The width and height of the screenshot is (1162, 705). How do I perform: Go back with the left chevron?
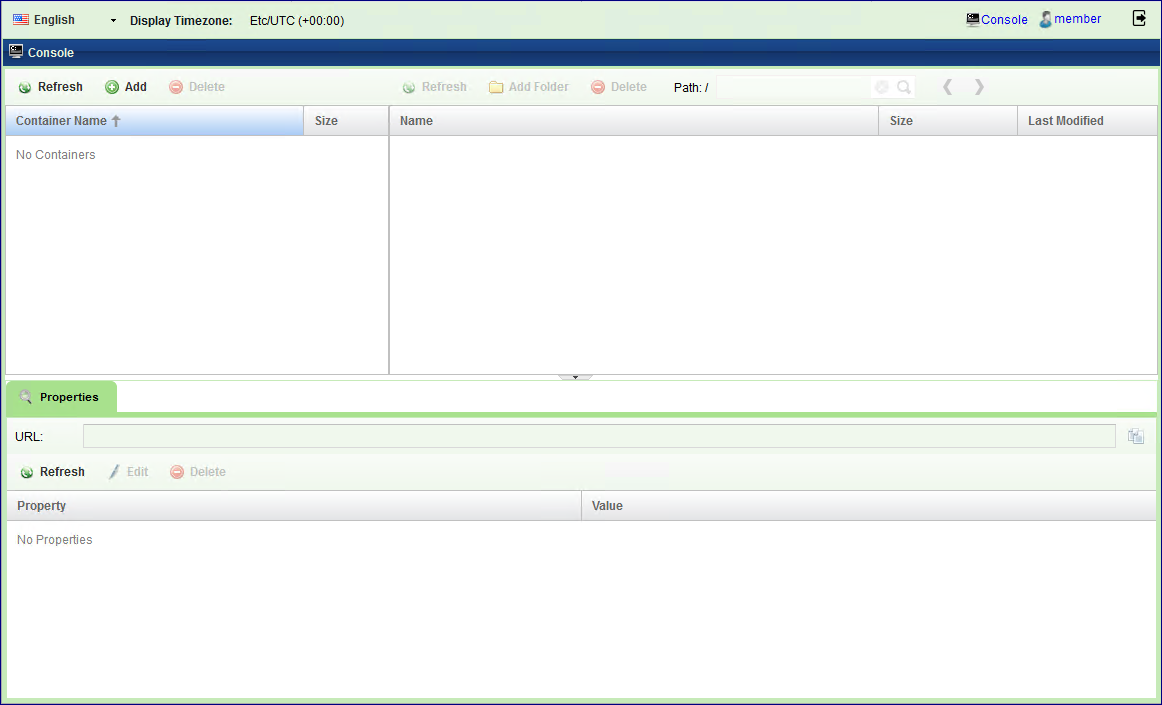(947, 87)
